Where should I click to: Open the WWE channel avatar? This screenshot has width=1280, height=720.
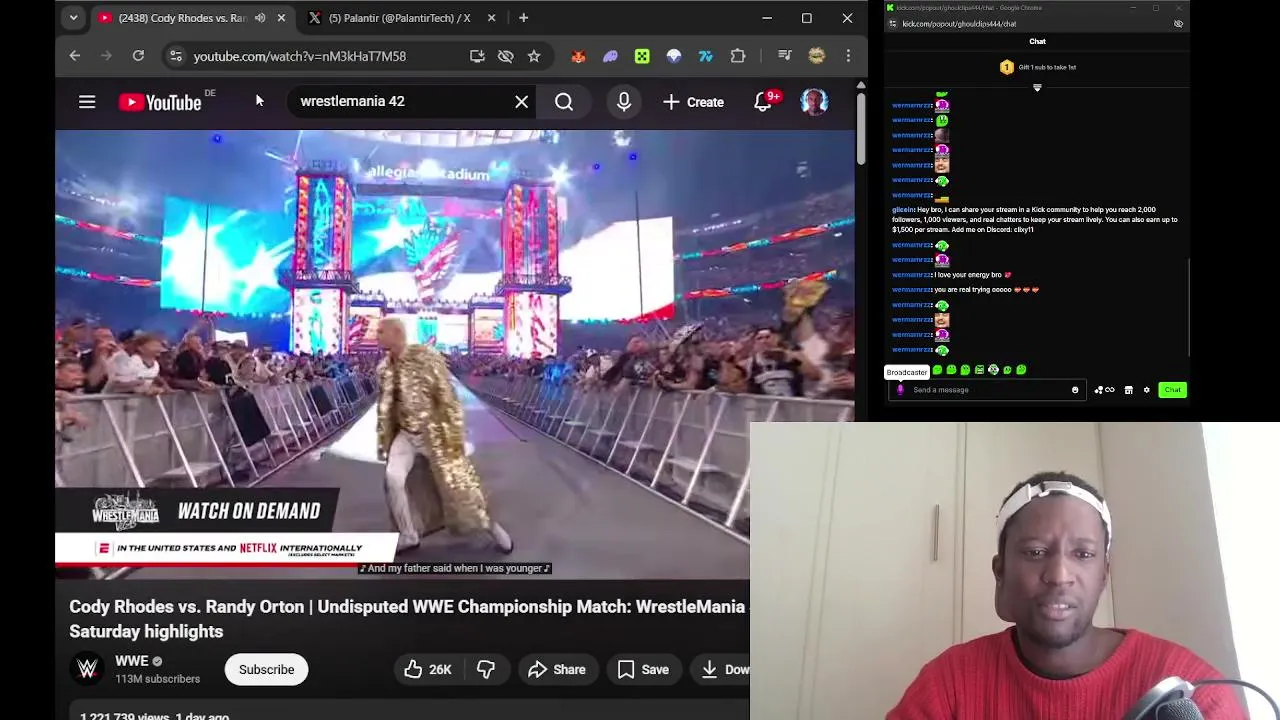87,670
